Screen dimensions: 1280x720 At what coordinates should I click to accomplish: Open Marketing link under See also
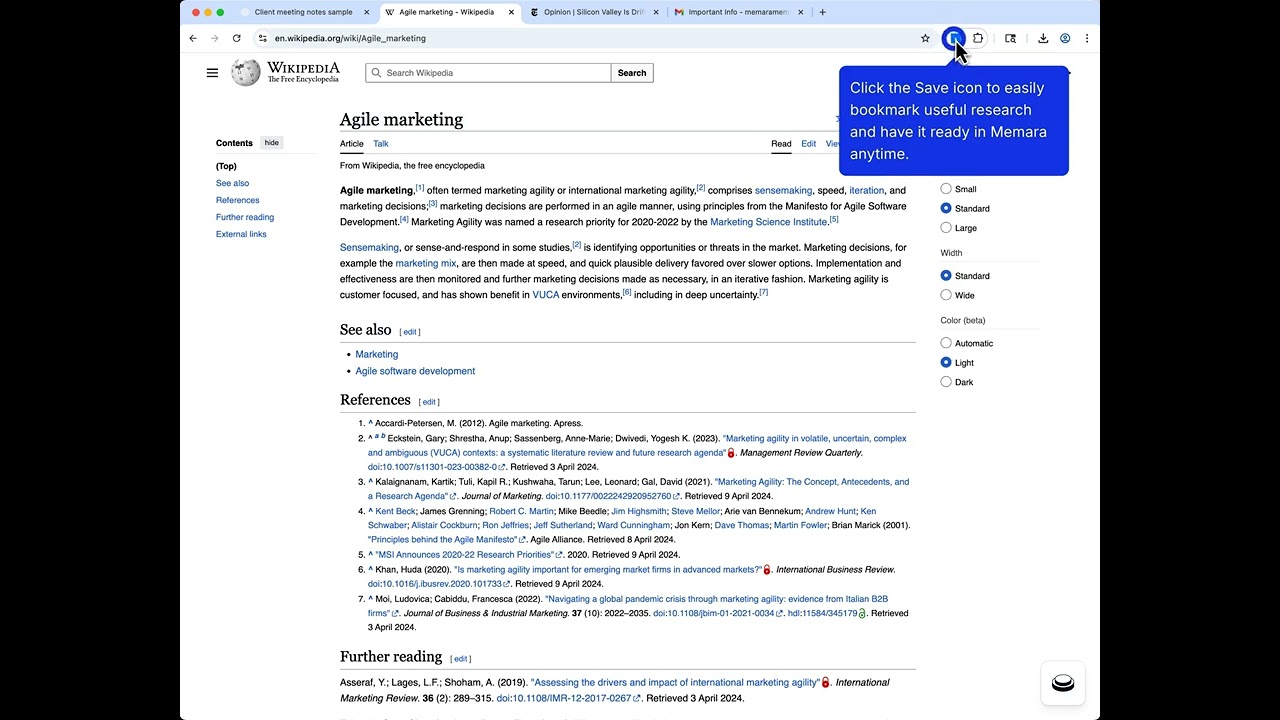click(376, 354)
